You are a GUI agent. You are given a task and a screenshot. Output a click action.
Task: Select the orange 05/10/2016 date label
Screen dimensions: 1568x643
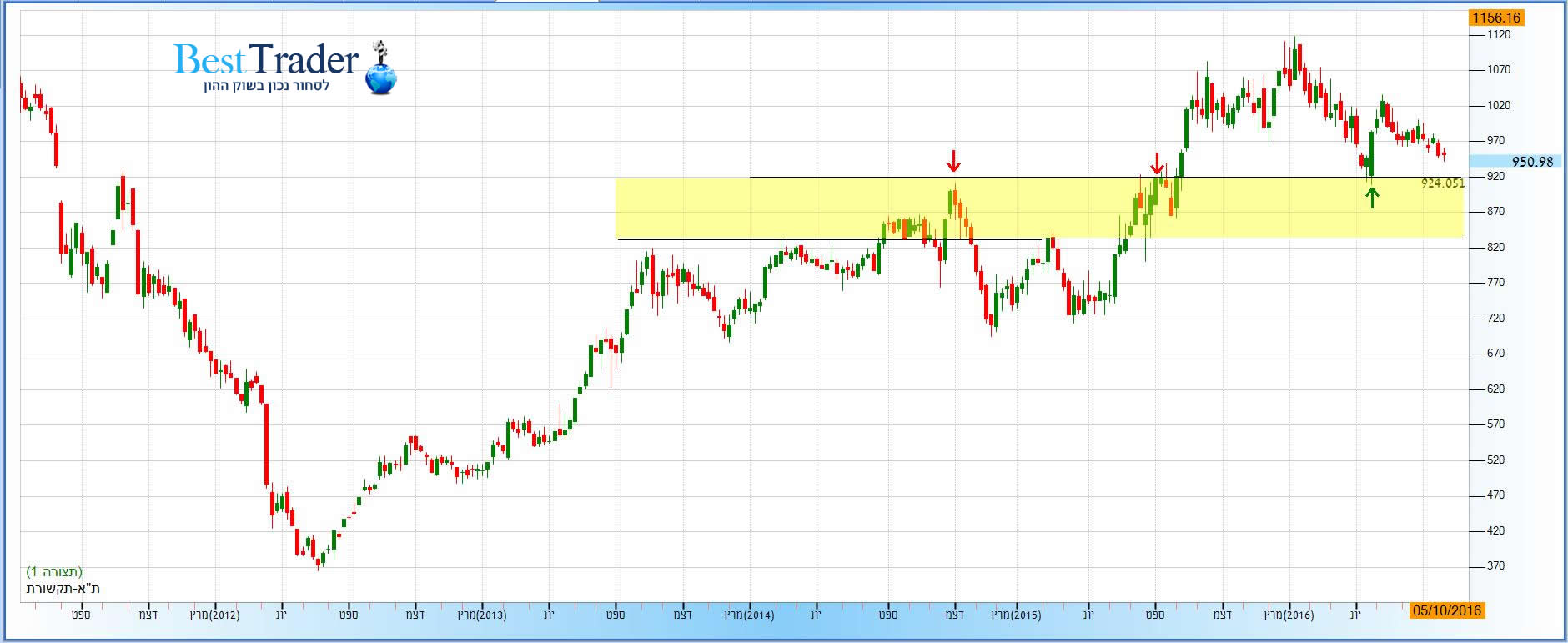(1446, 610)
